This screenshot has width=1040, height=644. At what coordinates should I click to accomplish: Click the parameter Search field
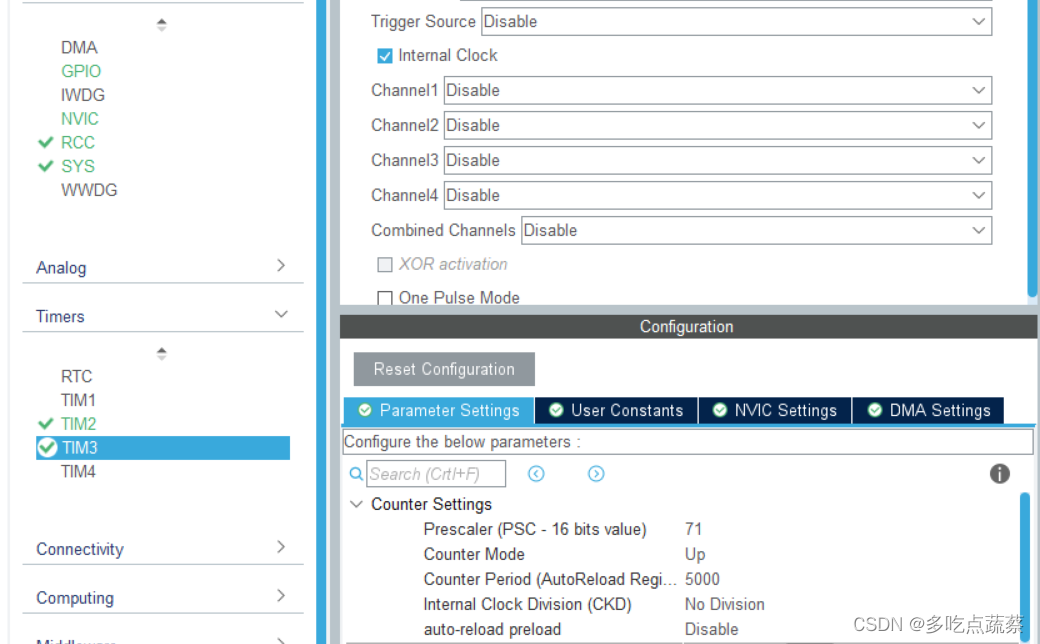pyautogui.click(x=436, y=474)
